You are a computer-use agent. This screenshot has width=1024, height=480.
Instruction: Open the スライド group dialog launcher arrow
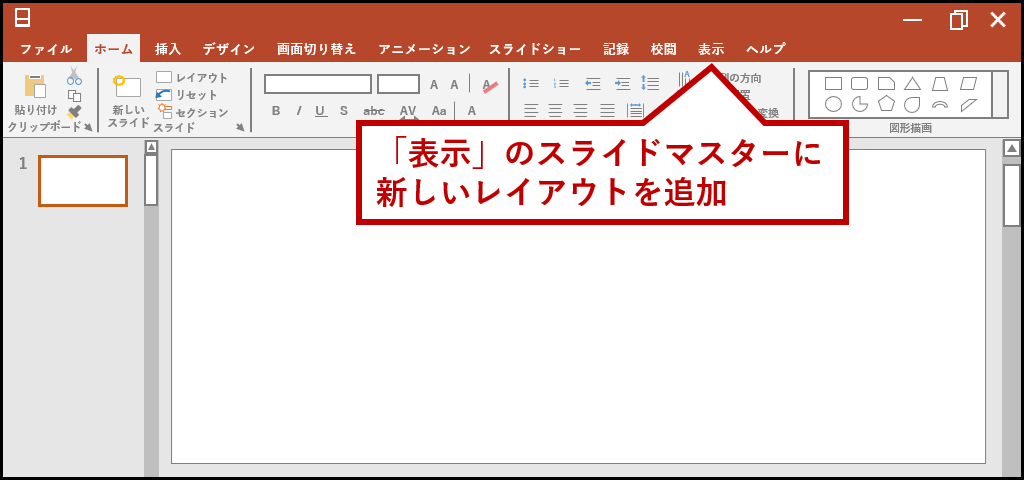240,127
